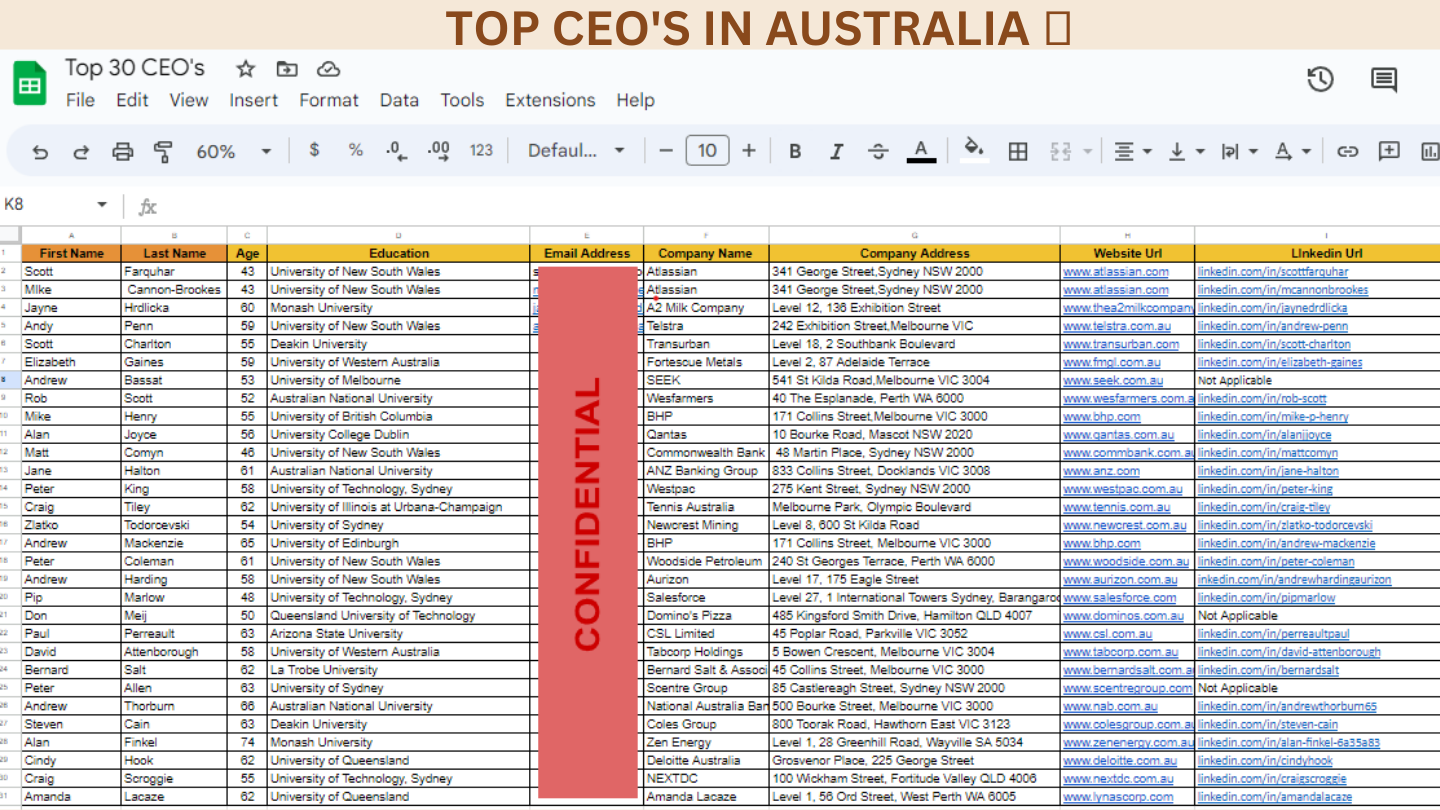This screenshot has height=810, width=1440.
Task: Open the text color picker
Action: click(921, 151)
